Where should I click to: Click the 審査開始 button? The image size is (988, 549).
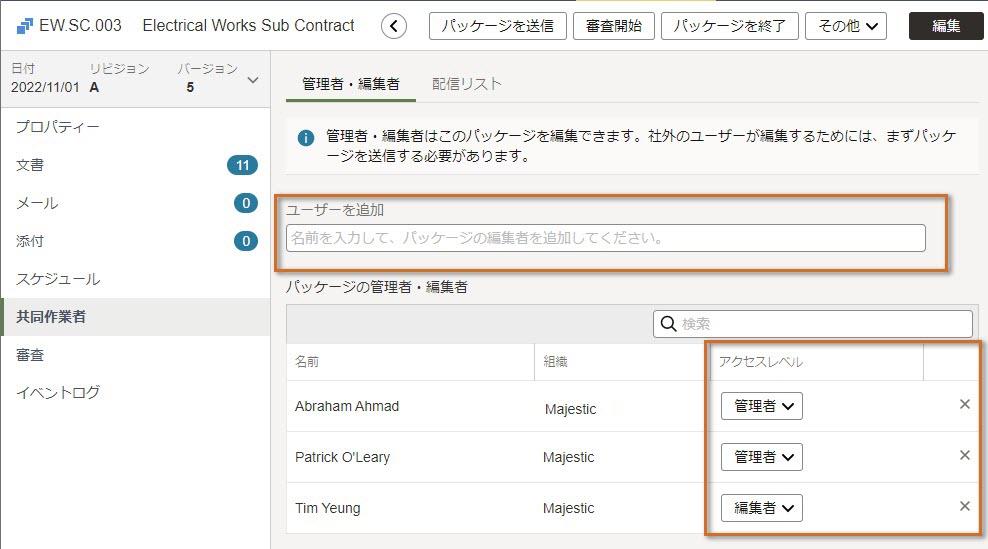coord(614,26)
